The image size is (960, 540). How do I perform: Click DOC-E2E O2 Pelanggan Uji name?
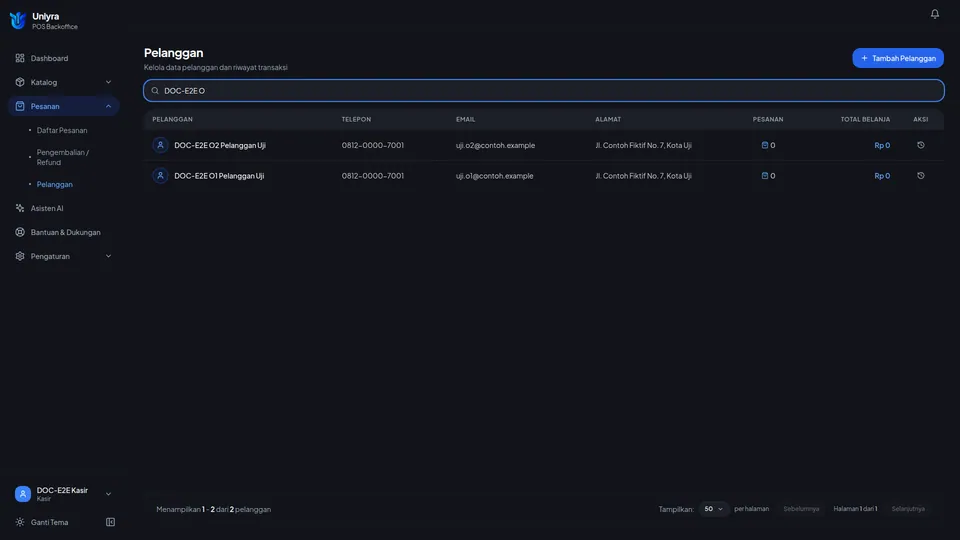point(220,145)
